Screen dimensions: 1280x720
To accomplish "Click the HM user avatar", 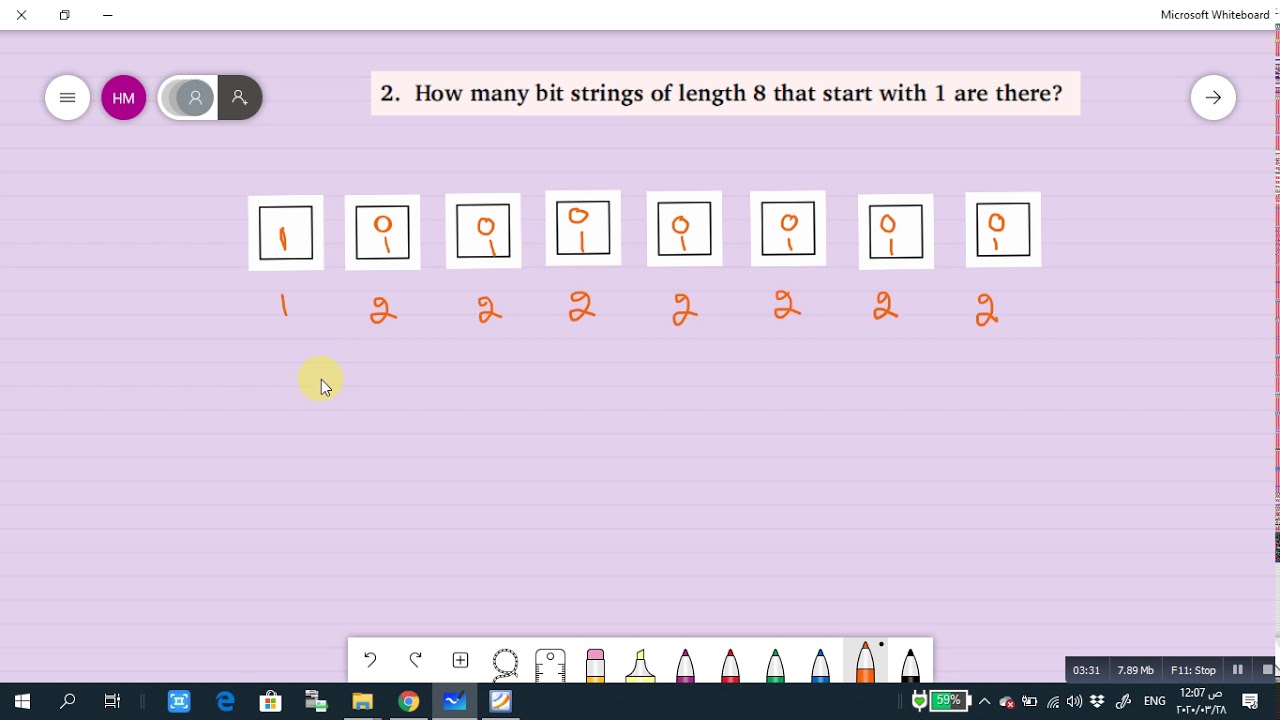I will tap(124, 98).
